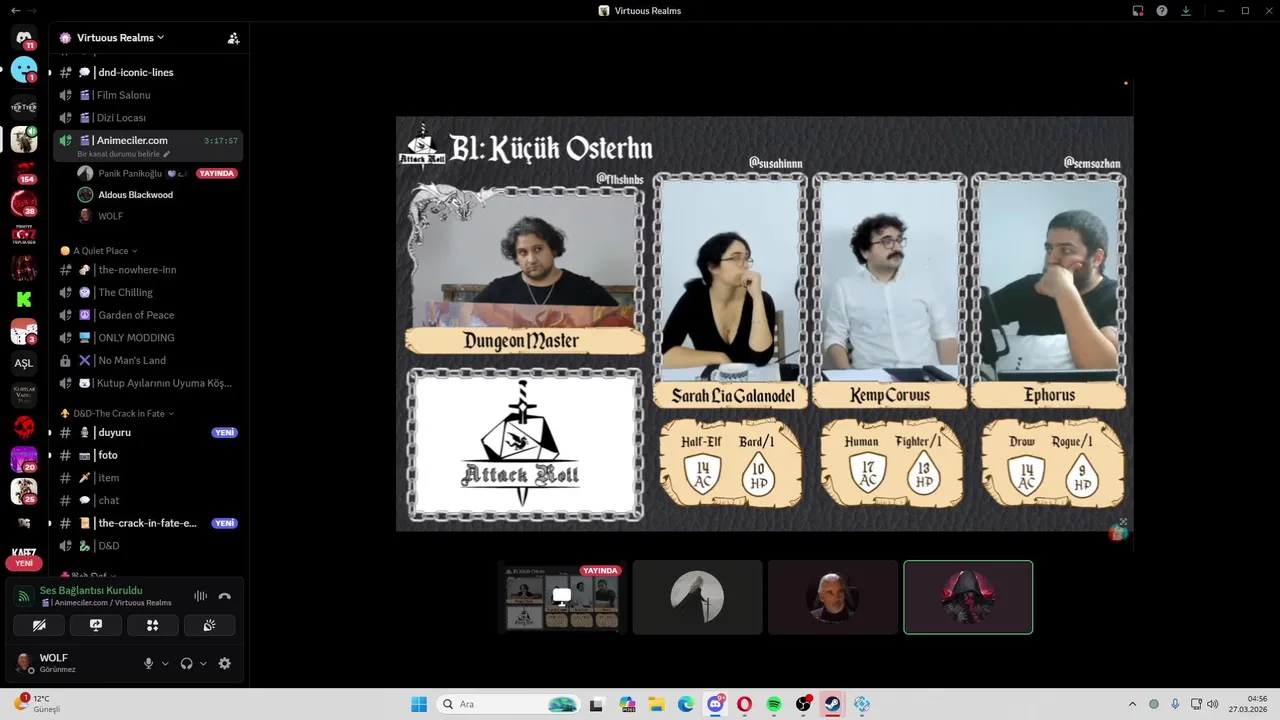This screenshot has height=720, width=1280.
Task: Open the the-nowhere-inn channel
Action: pyautogui.click(x=148, y=270)
